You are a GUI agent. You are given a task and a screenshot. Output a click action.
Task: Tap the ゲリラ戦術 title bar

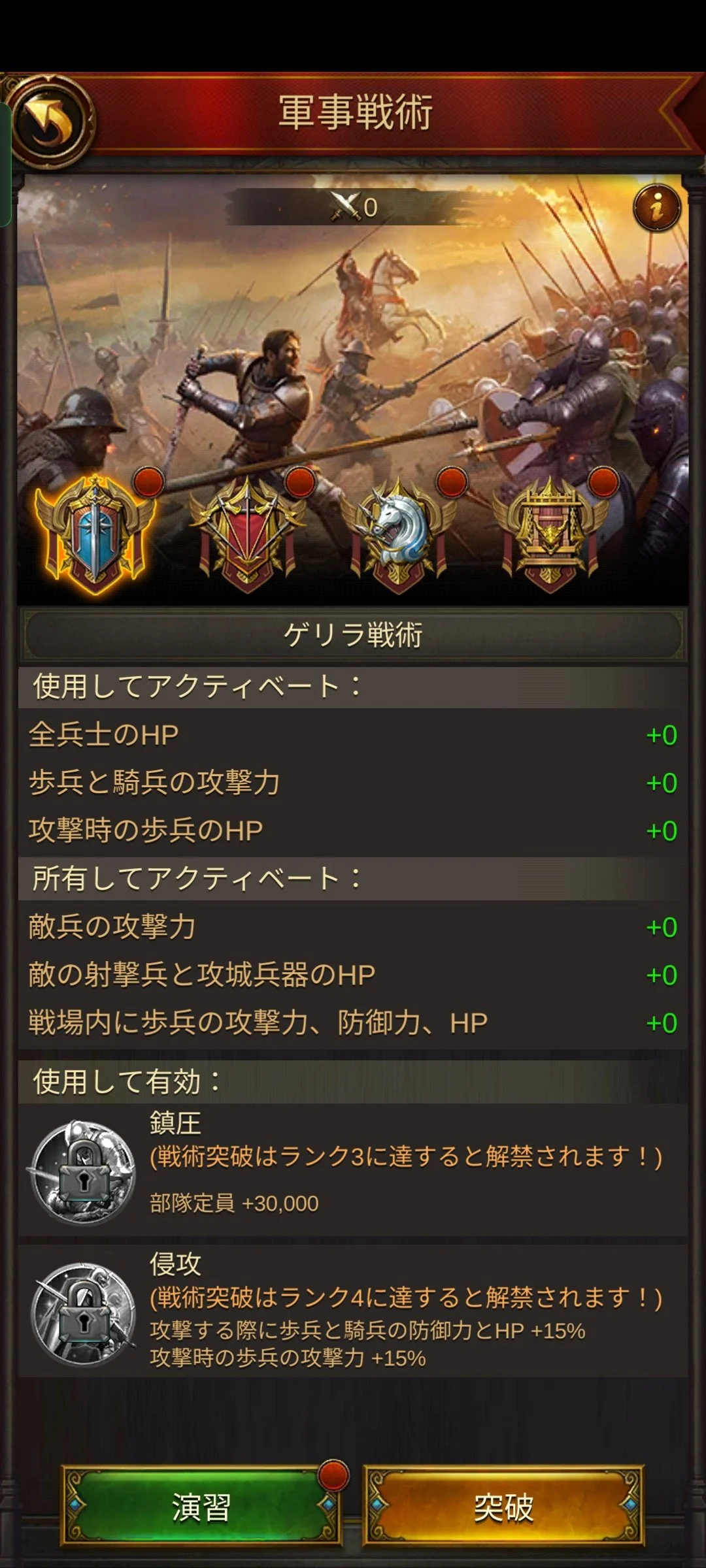(353, 635)
